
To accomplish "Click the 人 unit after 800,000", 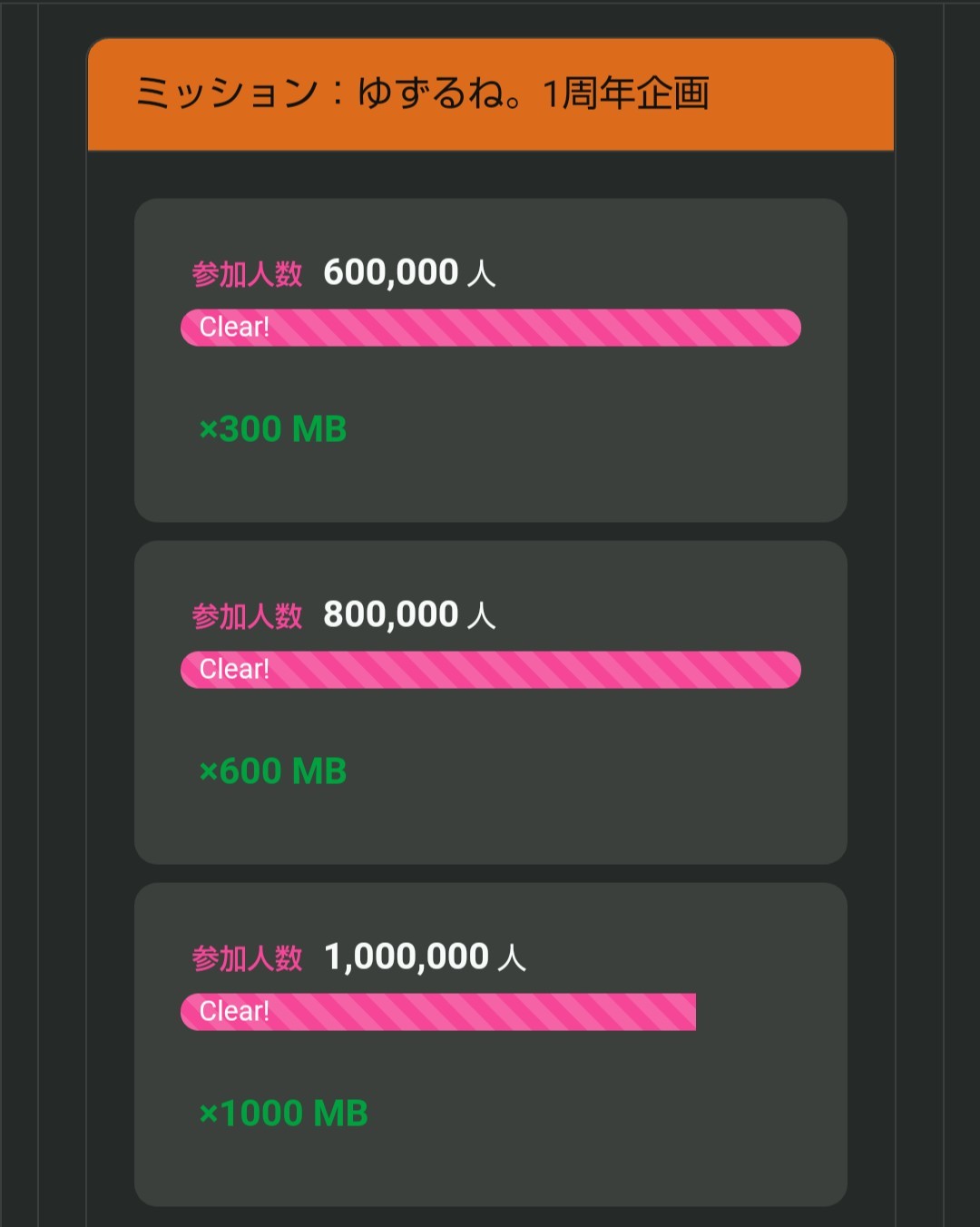I will point(481,615).
